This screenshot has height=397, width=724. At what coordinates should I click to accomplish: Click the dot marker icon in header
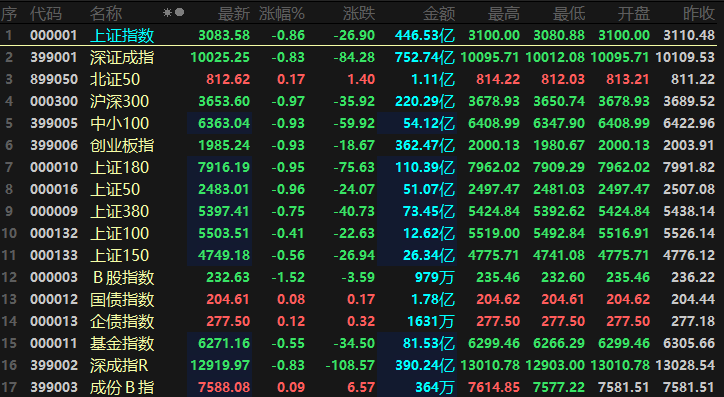(x=180, y=12)
